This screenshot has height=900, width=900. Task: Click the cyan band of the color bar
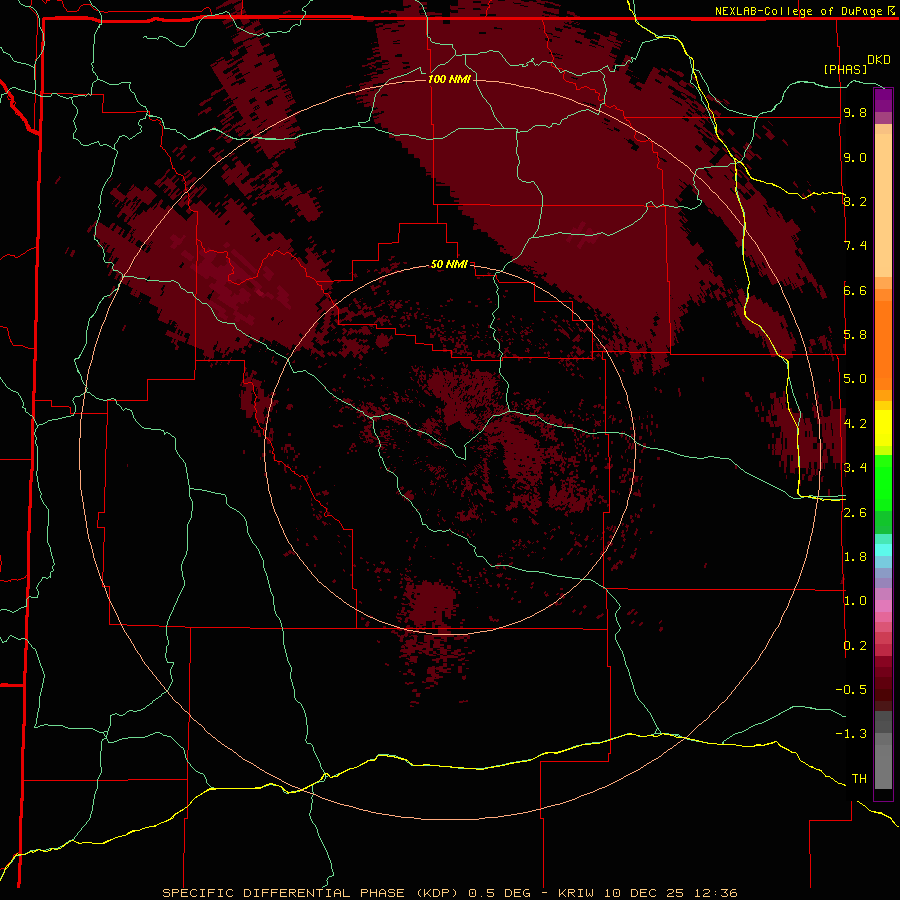point(883,550)
